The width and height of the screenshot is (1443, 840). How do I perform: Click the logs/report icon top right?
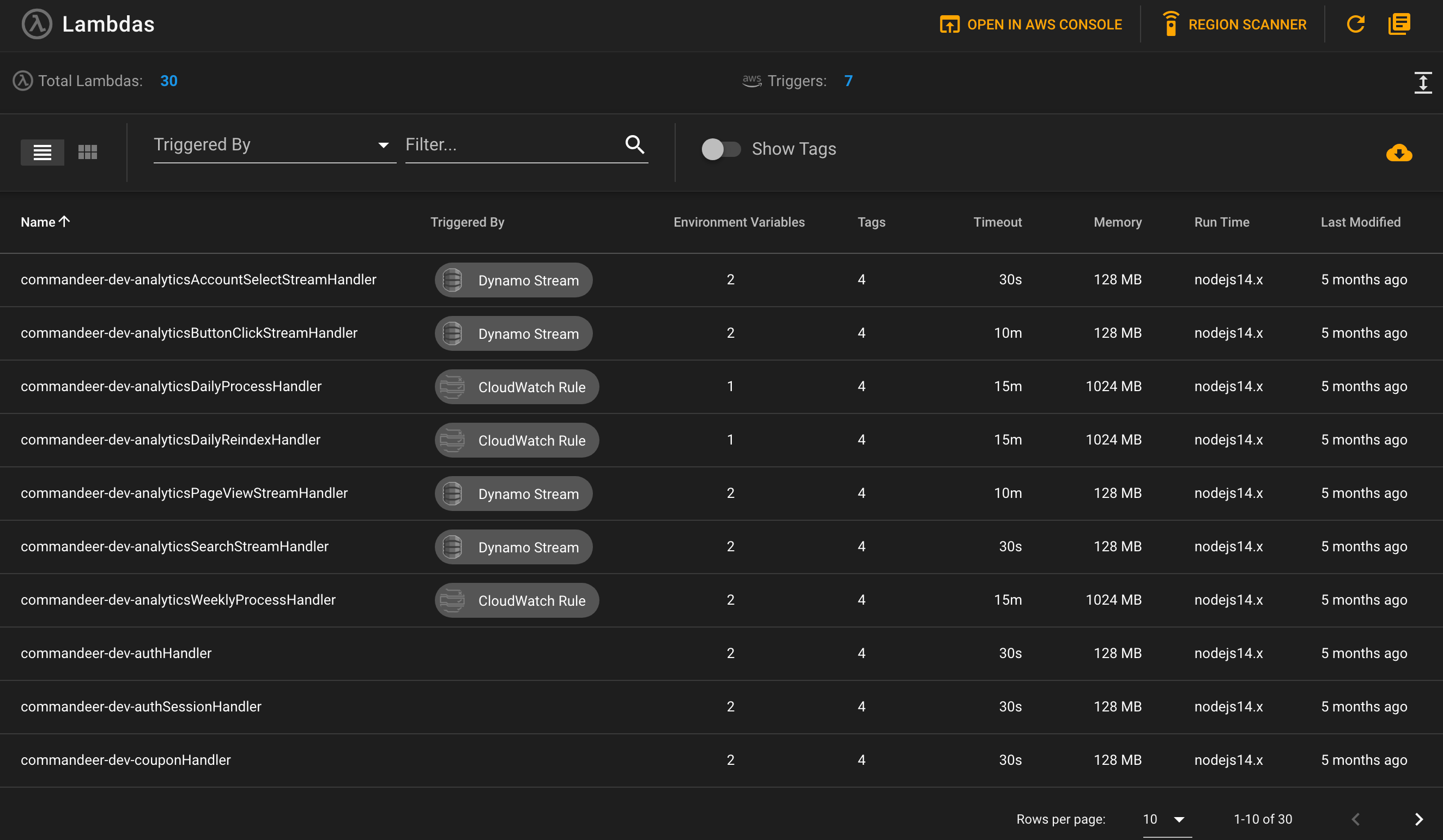click(1400, 24)
